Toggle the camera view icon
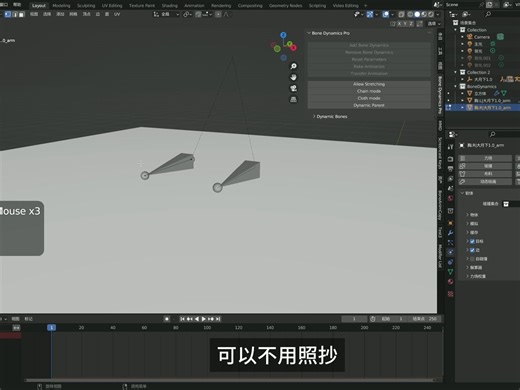The width and height of the screenshot is (520, 390). pos(293,88)
